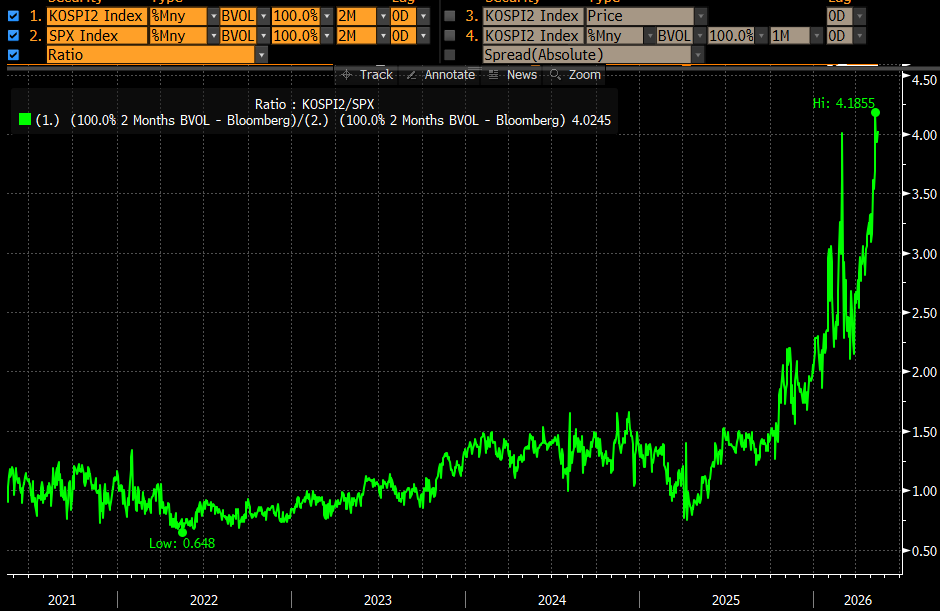The width and height of the screenshot is (940, 611).
Task: Open row 2 2M tenor dropdown arrow
Action: [383, 36]
